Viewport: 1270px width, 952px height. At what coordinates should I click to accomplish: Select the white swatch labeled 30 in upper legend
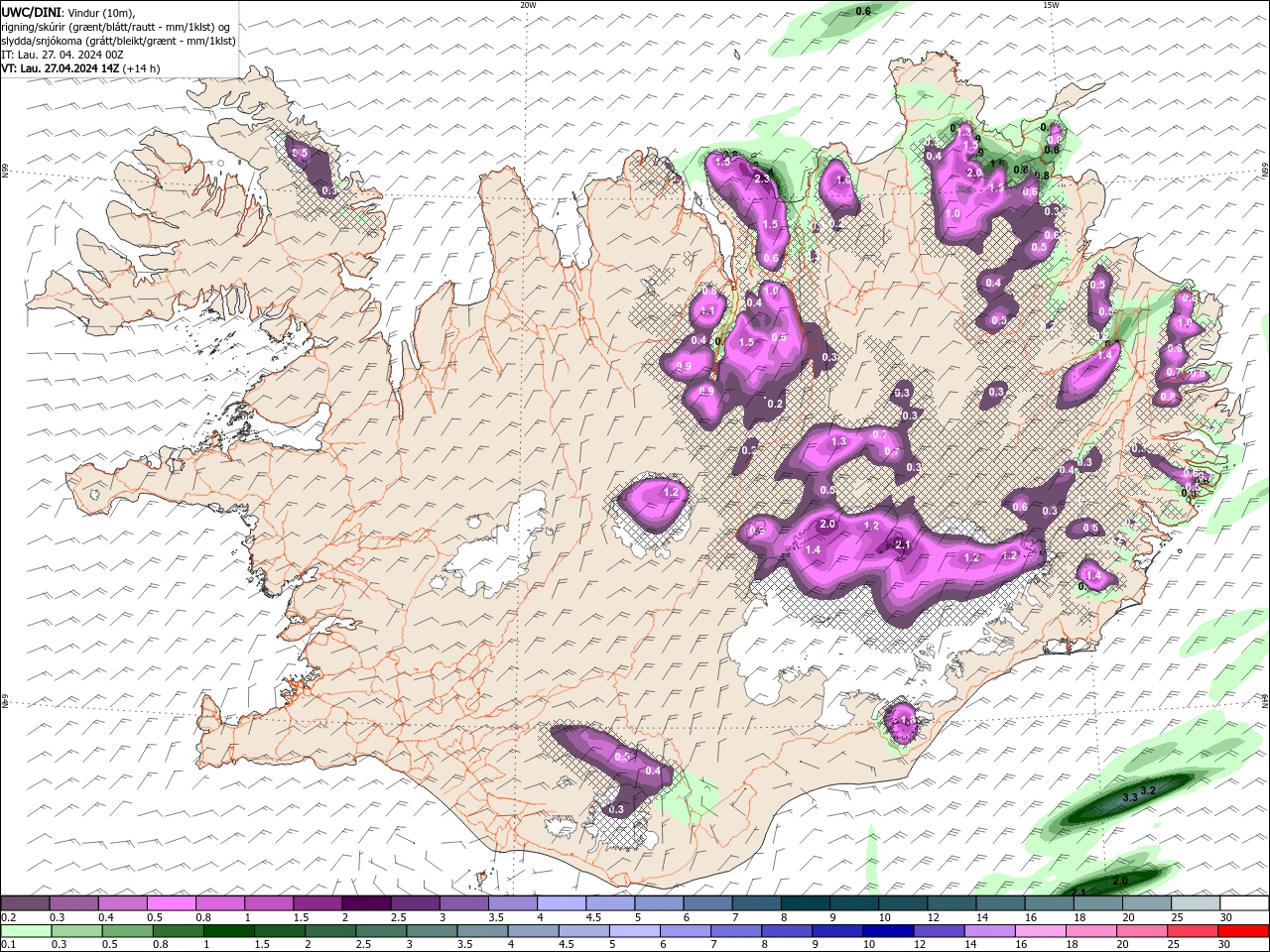(x=1244, y=902)
